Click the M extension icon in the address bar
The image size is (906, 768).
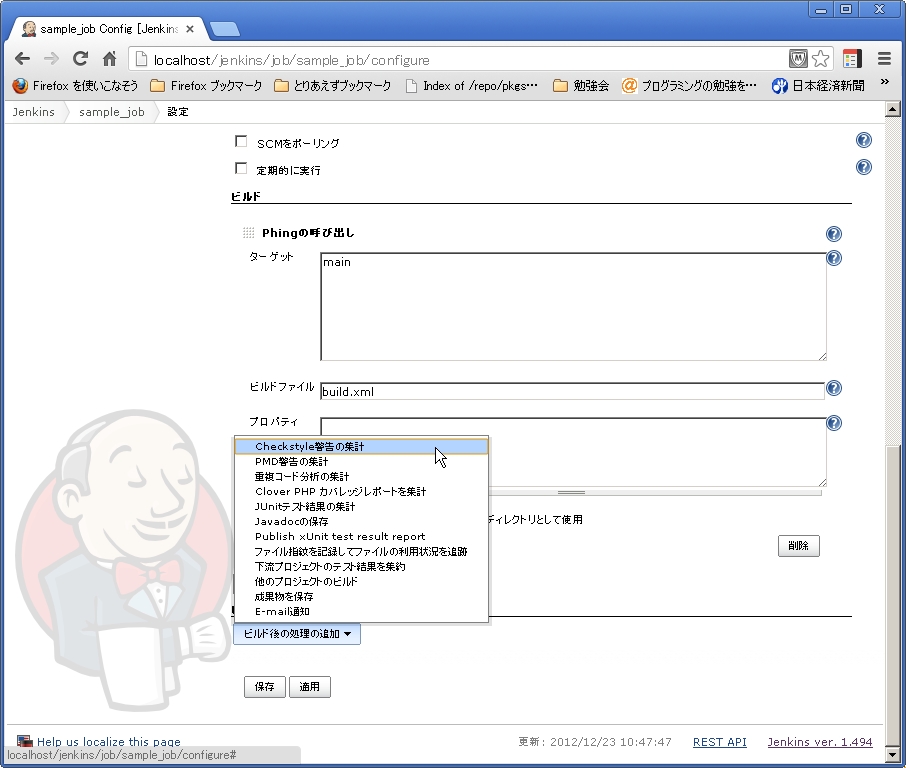(x=798, y=58)
